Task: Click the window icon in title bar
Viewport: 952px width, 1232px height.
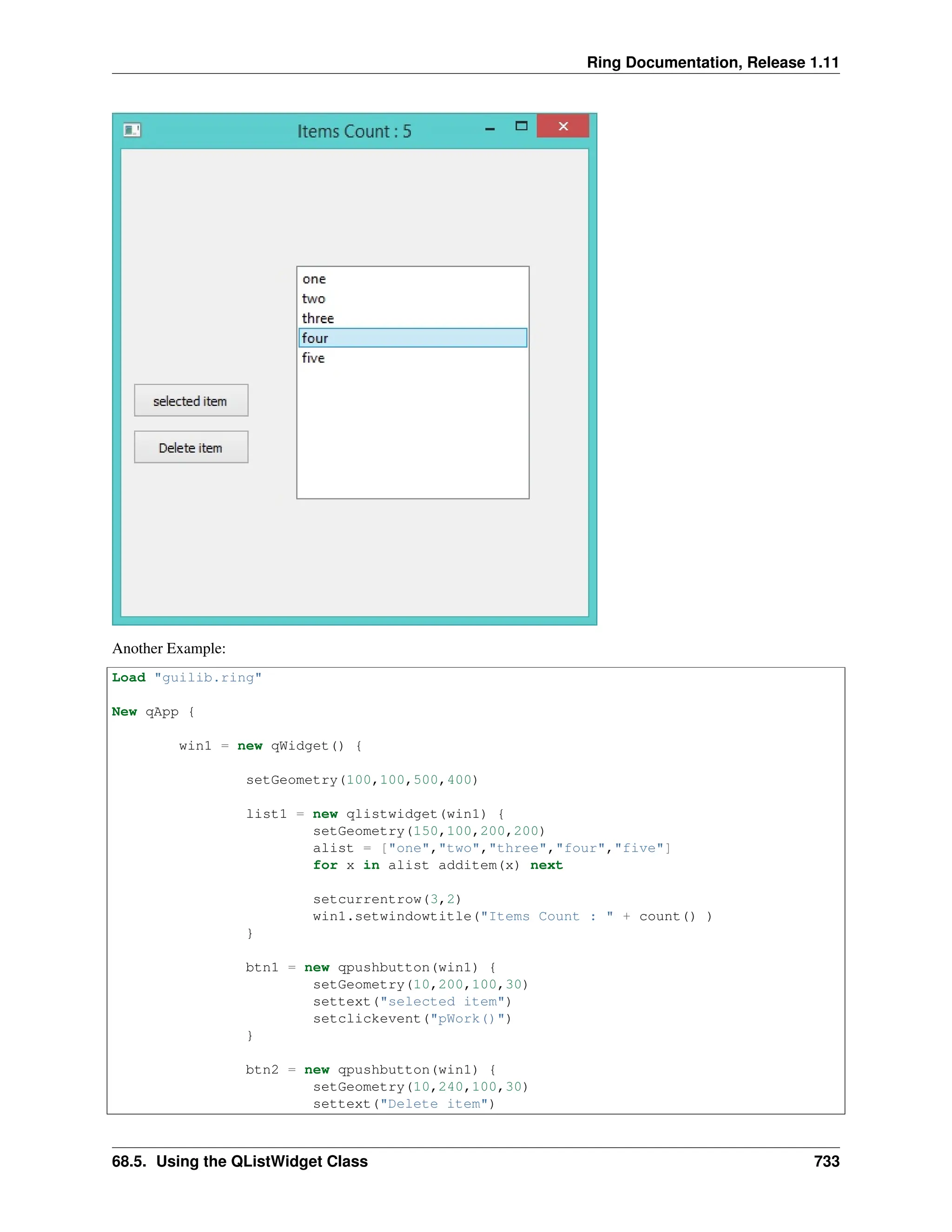Action: (x=132, y=130)
